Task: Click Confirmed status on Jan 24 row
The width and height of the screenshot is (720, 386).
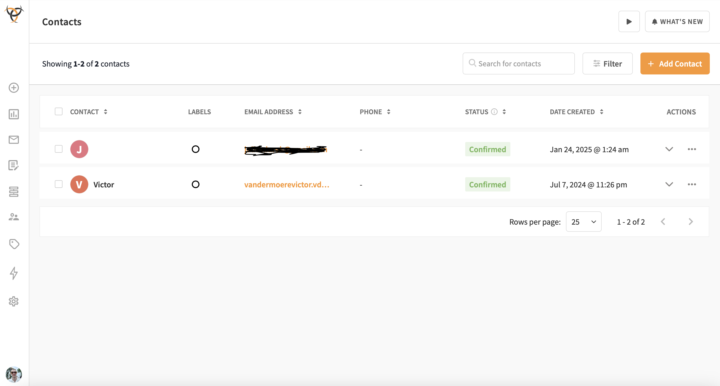Action: click(x=487, y=149)
